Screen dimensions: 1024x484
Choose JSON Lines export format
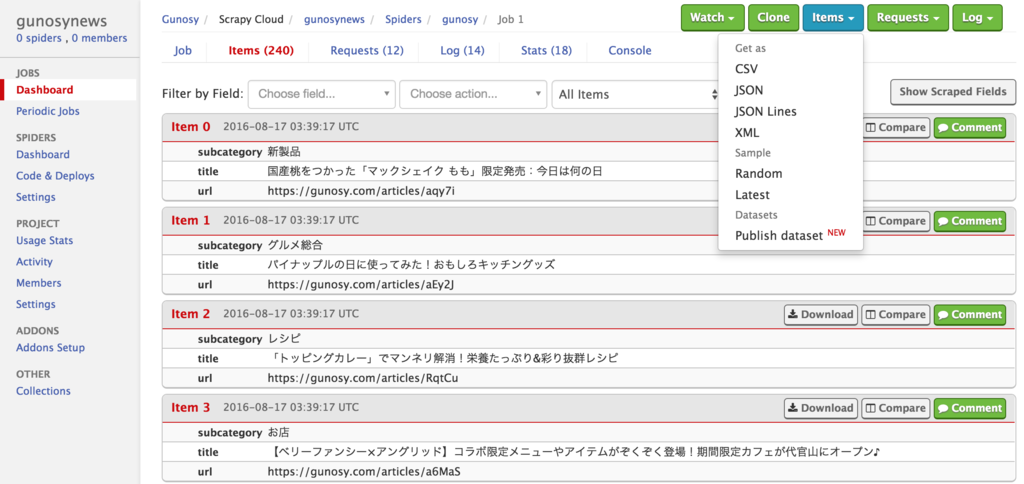tap(765, 111)
